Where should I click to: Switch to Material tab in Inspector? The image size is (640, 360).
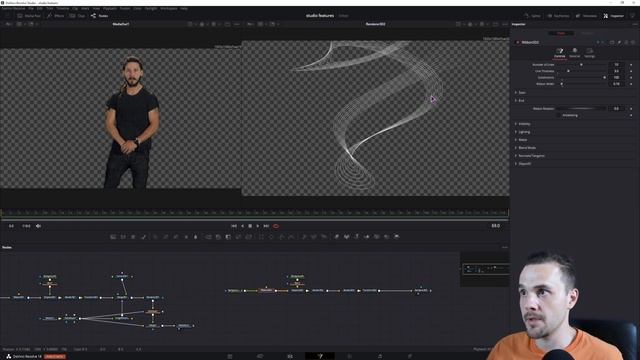(575, 53)
